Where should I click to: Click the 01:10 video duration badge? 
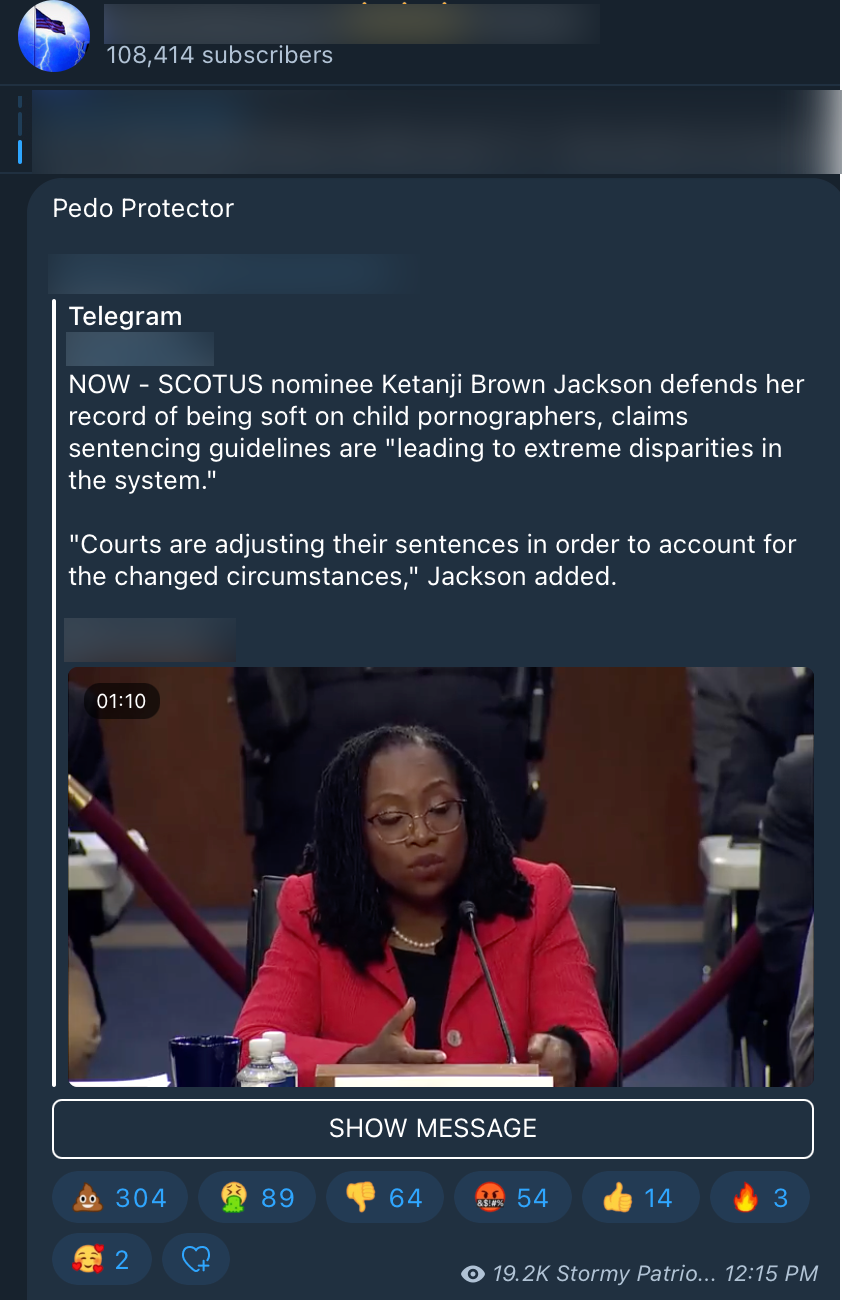click(121, 701)
